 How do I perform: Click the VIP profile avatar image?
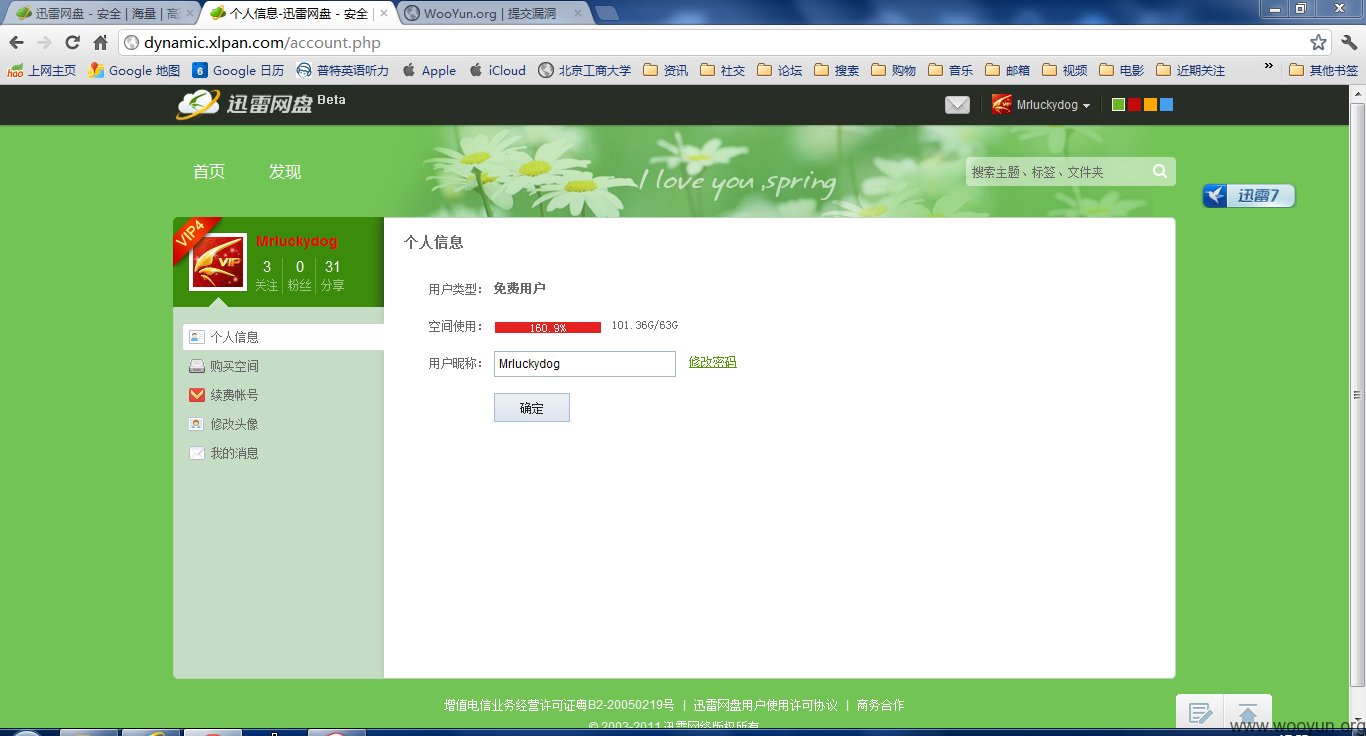click(x=218, y=262)
